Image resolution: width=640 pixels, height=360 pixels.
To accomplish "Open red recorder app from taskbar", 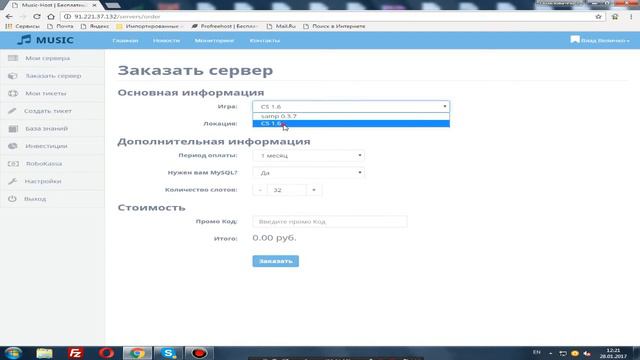I will [199, 353].
